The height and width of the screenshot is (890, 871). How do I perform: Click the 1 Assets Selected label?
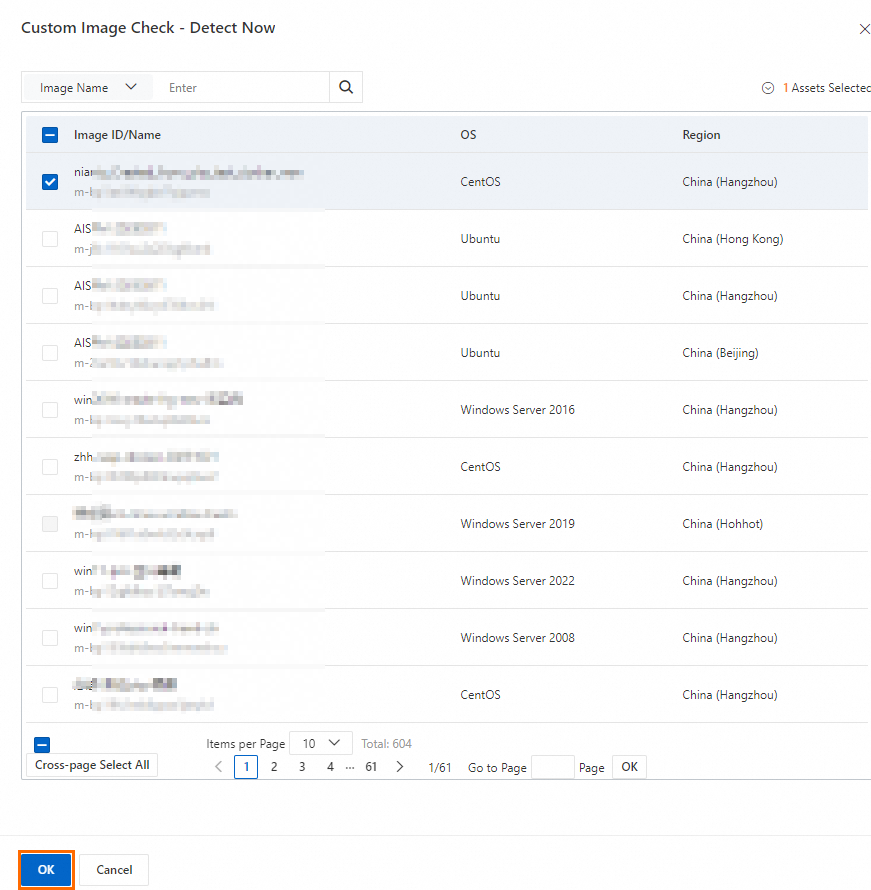(827, 88)
